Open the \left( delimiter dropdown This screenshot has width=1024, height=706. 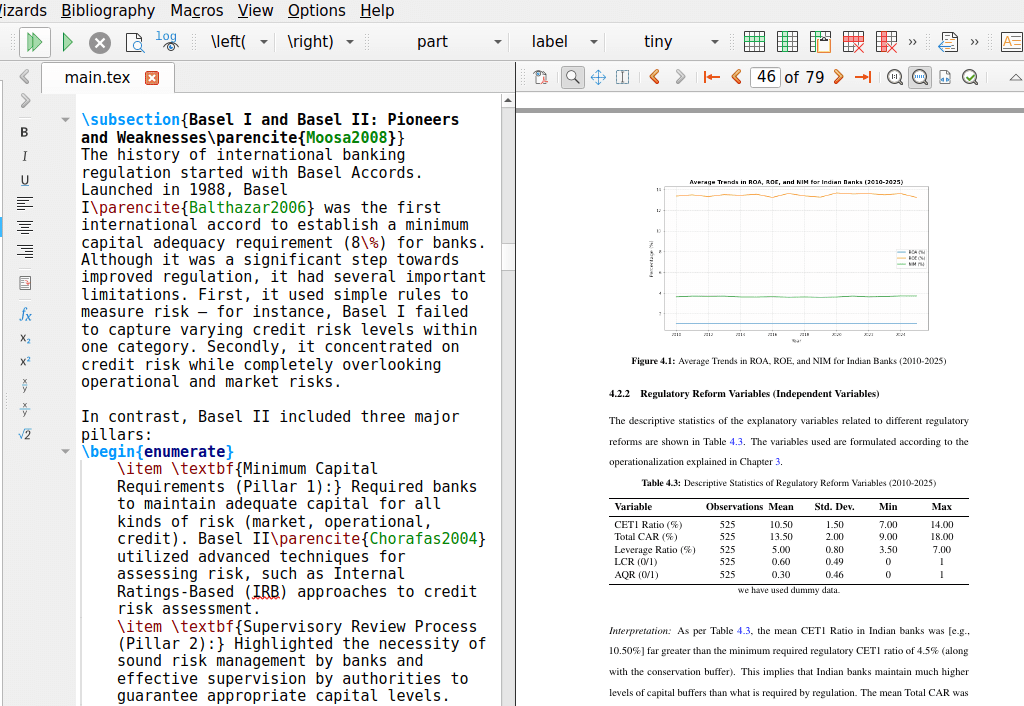point(264,42)
